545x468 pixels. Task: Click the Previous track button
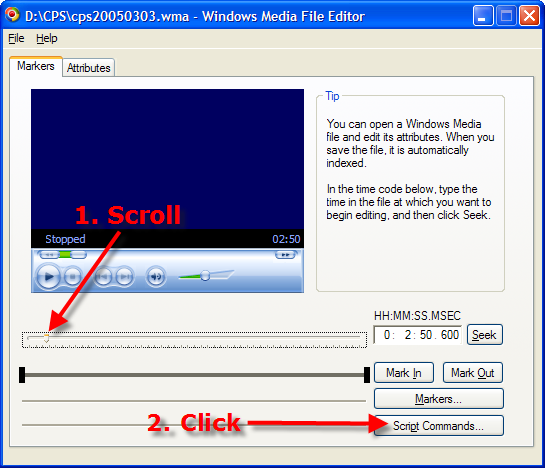coord(103,277)
